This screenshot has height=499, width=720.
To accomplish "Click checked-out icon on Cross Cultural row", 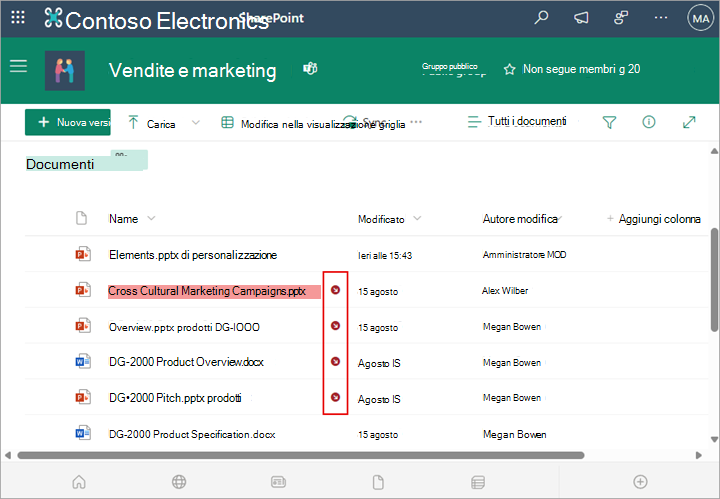I will 335,290.
